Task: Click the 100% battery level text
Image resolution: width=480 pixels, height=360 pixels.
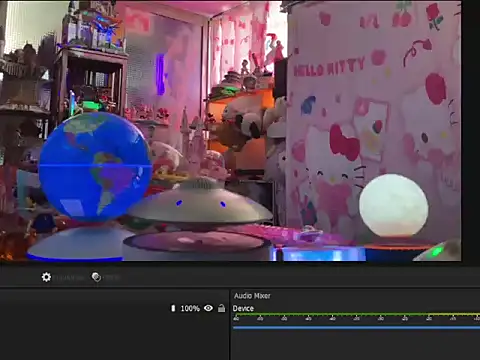Action: coord(190,309)
